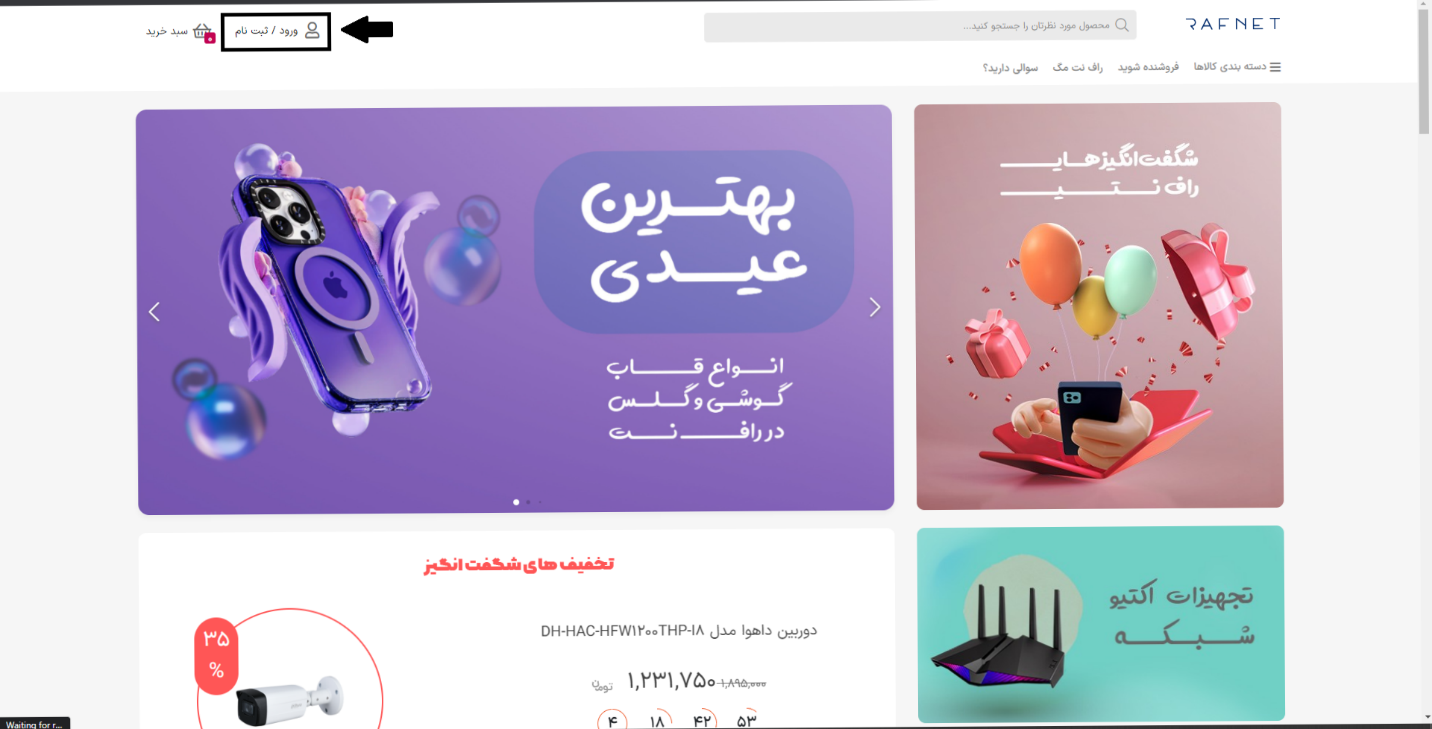Image resolution: width=1432 pixels, height=729 pixels.
Task: Open the فروشنده شوید menu item
Action: click(1148, 67)
